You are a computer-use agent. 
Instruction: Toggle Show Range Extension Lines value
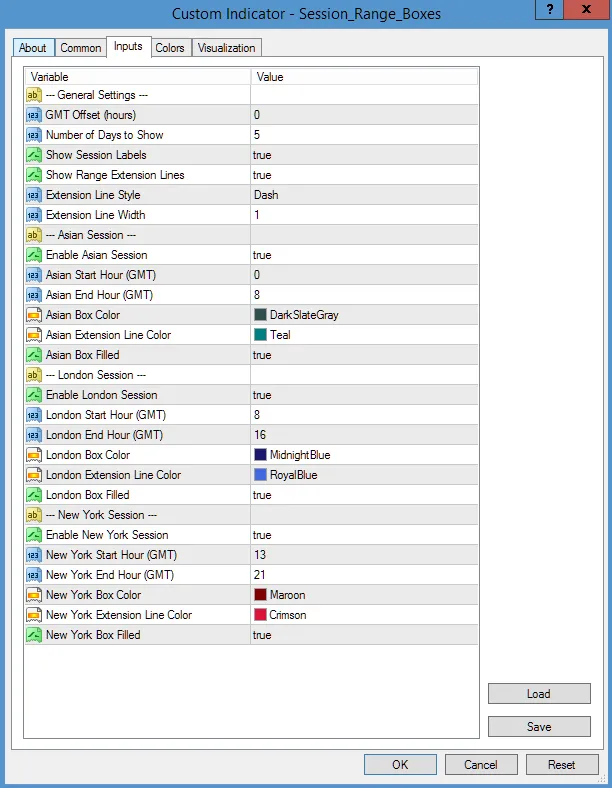point(364,175)
